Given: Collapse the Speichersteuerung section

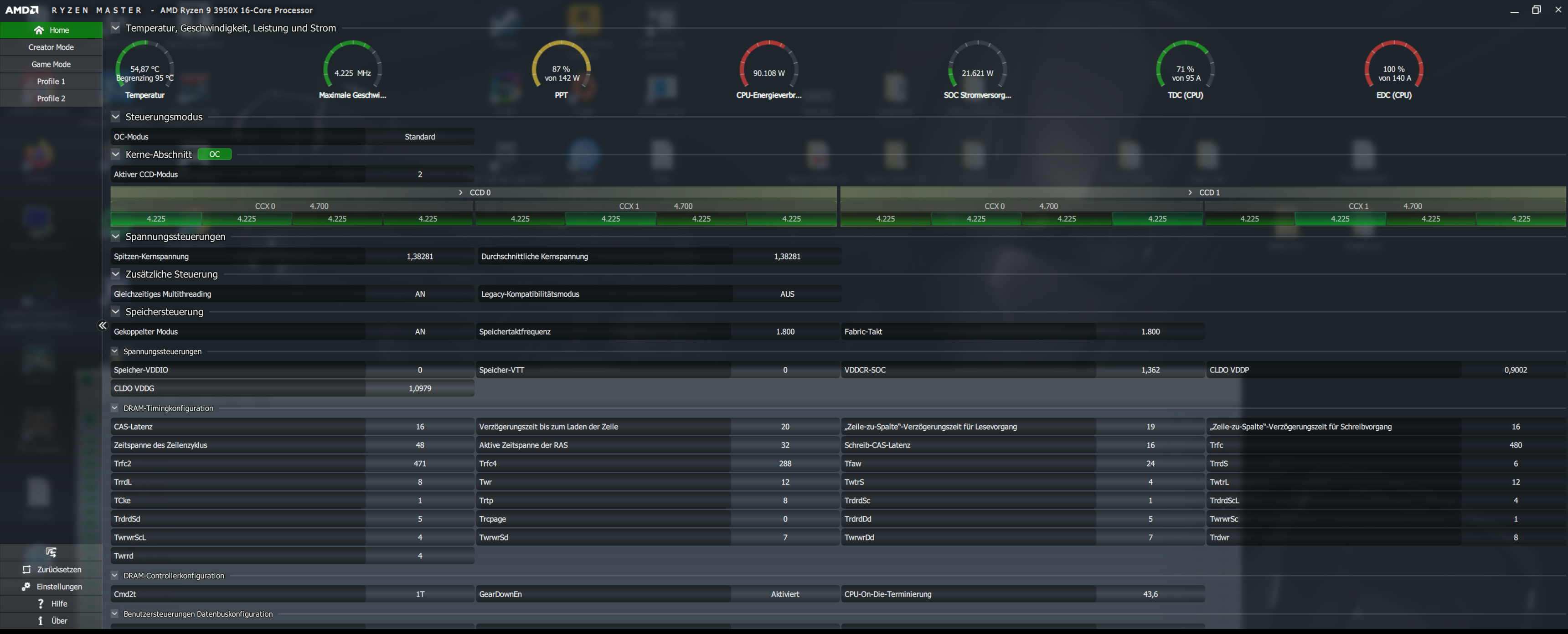Looking at the screenshot, I should [x=116, y=311].
